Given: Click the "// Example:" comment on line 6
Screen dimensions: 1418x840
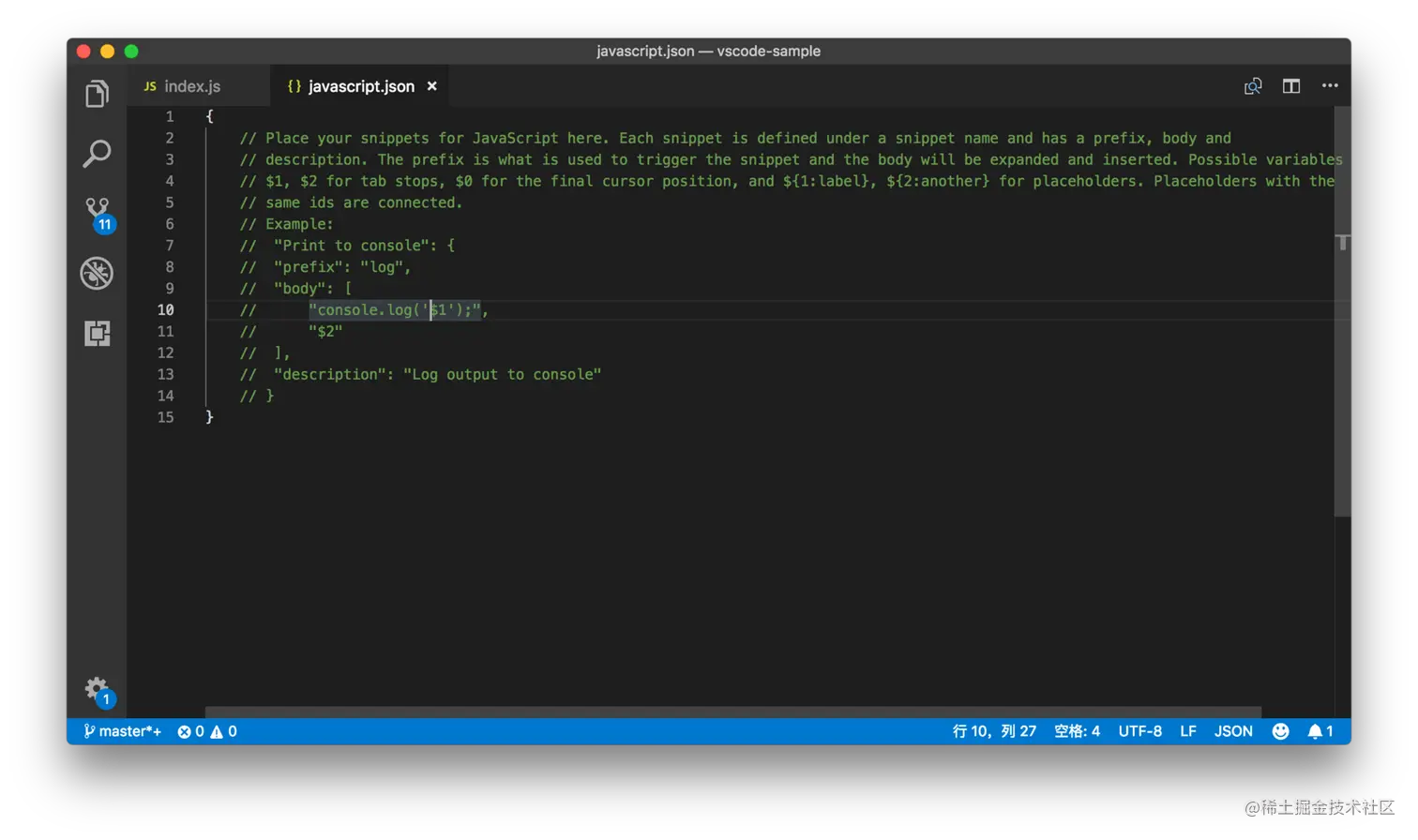Looking at the screenshot, I should (286, 224).
